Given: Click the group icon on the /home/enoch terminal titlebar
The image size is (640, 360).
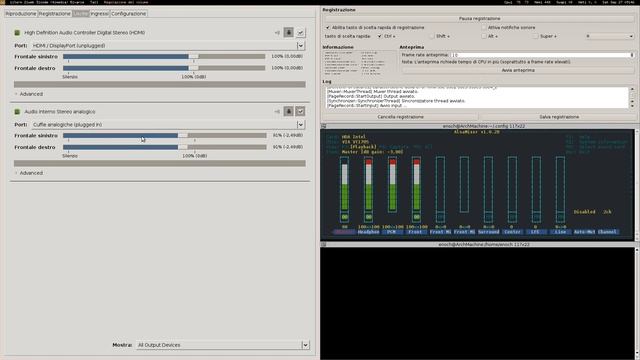Looking at the screenshot, I should click(324, 244).
